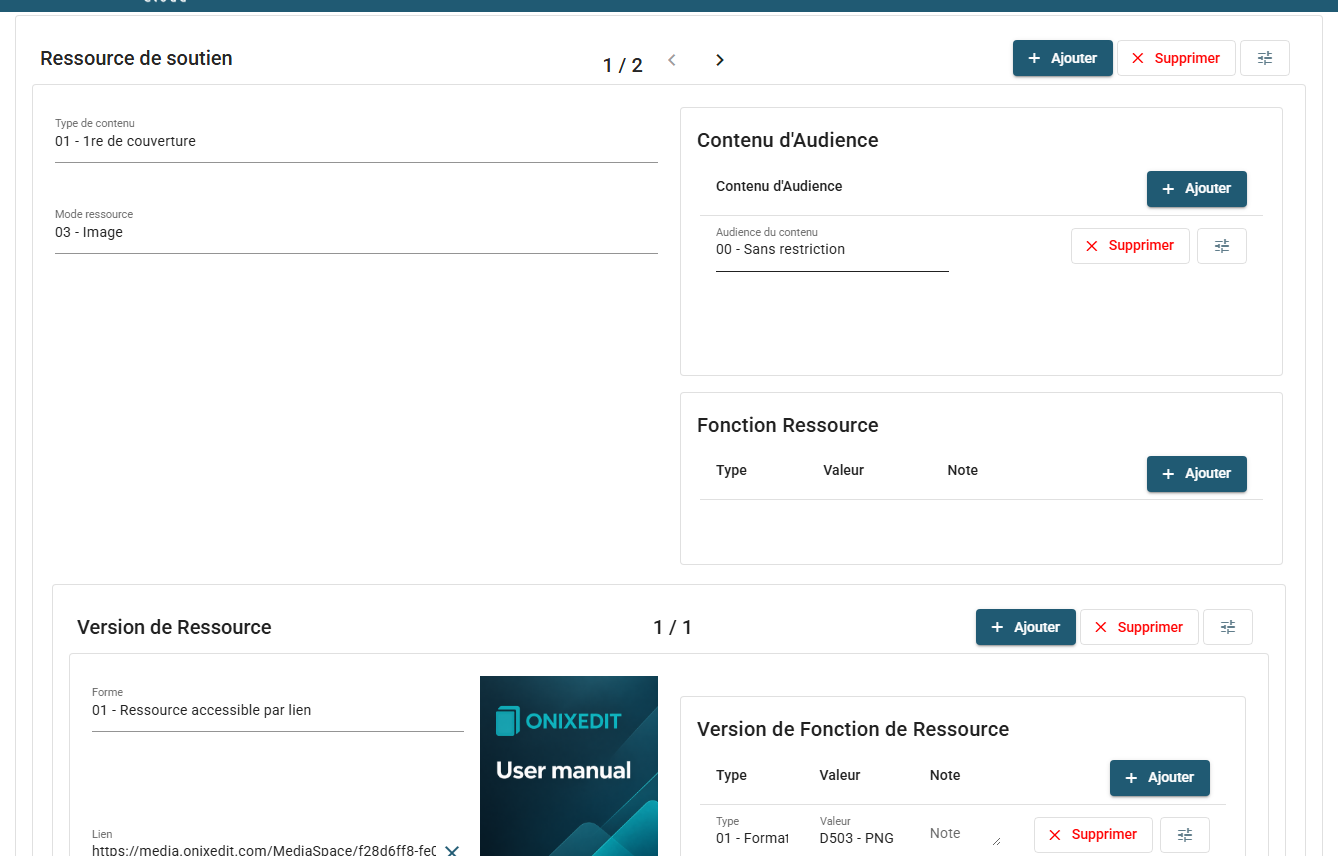Add a Contenu d'Audience entry
The image size is (1338, 856).
1196,189
